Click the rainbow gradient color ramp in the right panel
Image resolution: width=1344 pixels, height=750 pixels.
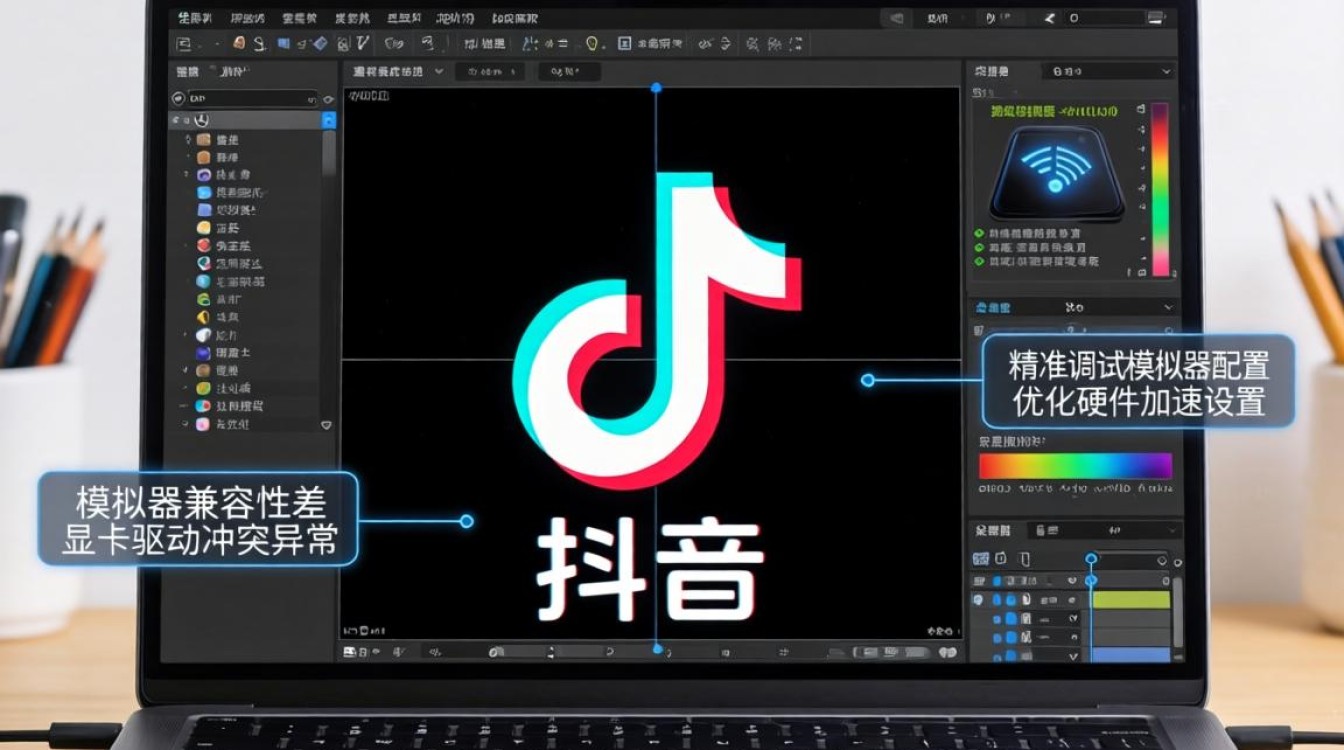(x=1075, y=465)
